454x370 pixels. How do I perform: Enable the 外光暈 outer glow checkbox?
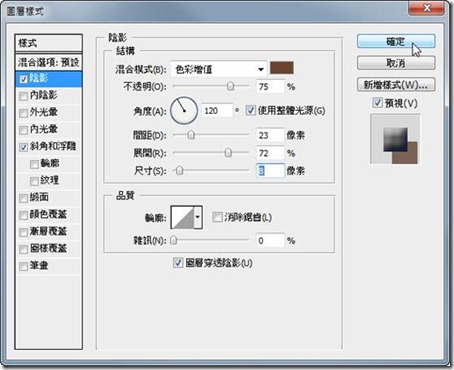tap(23, 113)
